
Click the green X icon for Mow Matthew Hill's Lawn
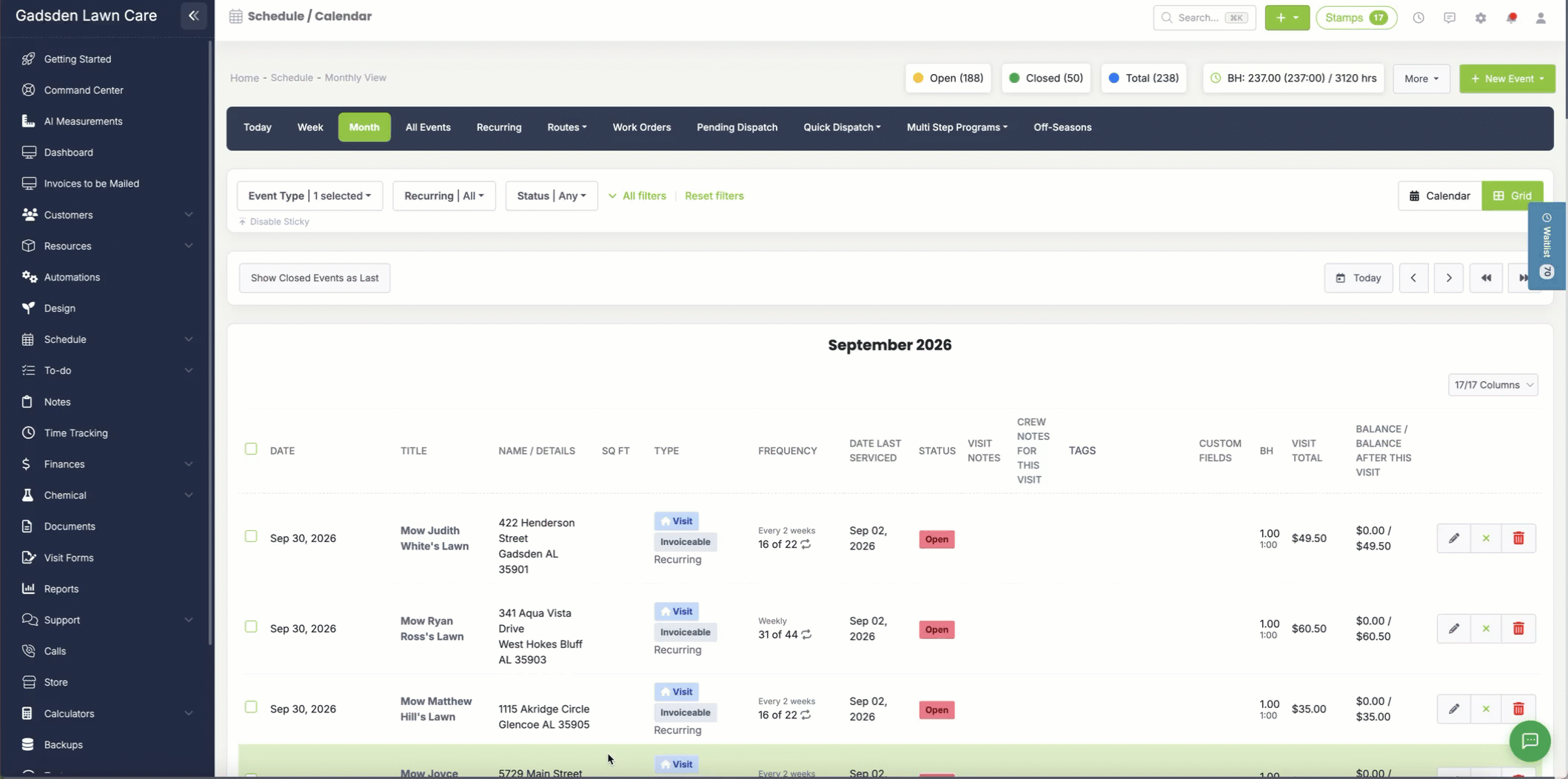tap(1486, 709)
